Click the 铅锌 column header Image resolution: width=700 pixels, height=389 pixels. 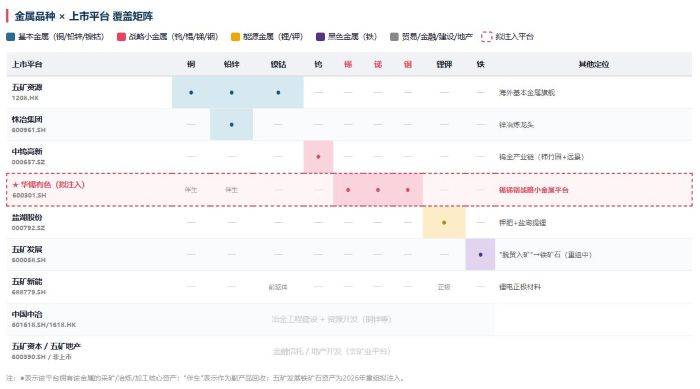[x=231, y=64]
